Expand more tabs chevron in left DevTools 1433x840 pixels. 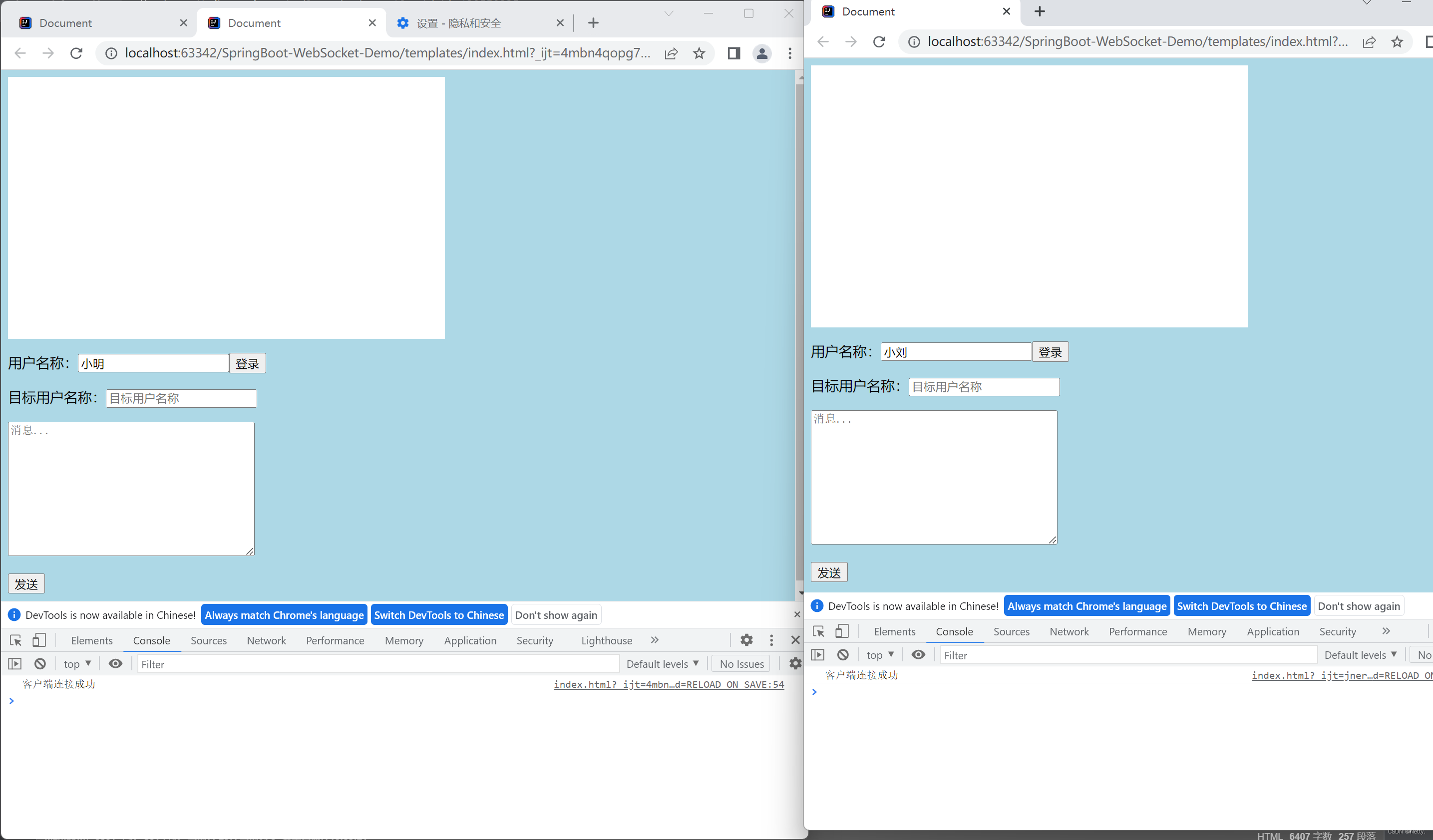pyautogui.click(x=655, y=640)
